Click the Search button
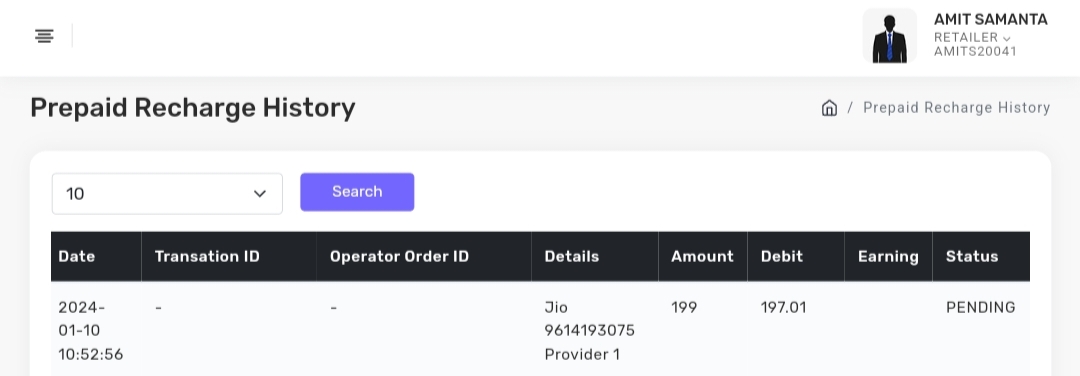 click(357, 191)
